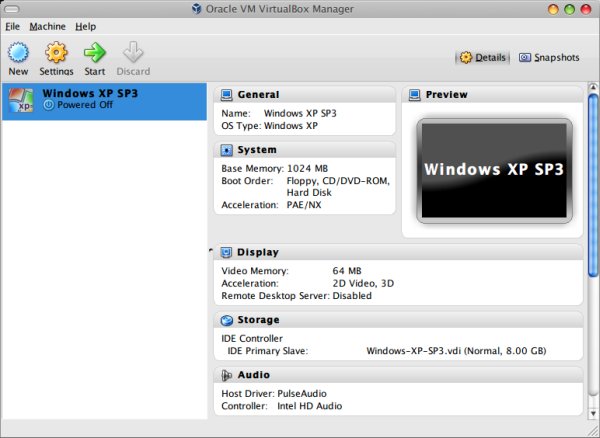Open the Machine menu
This screenshot has height=438, width=600.
(x=47, y=26)
